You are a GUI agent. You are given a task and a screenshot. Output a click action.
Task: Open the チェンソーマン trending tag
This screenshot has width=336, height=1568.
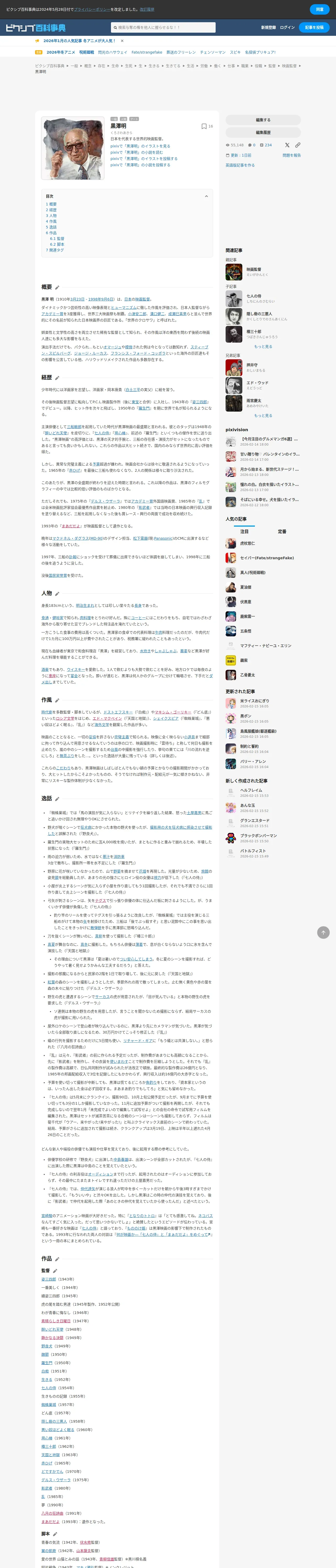(213, 52)
